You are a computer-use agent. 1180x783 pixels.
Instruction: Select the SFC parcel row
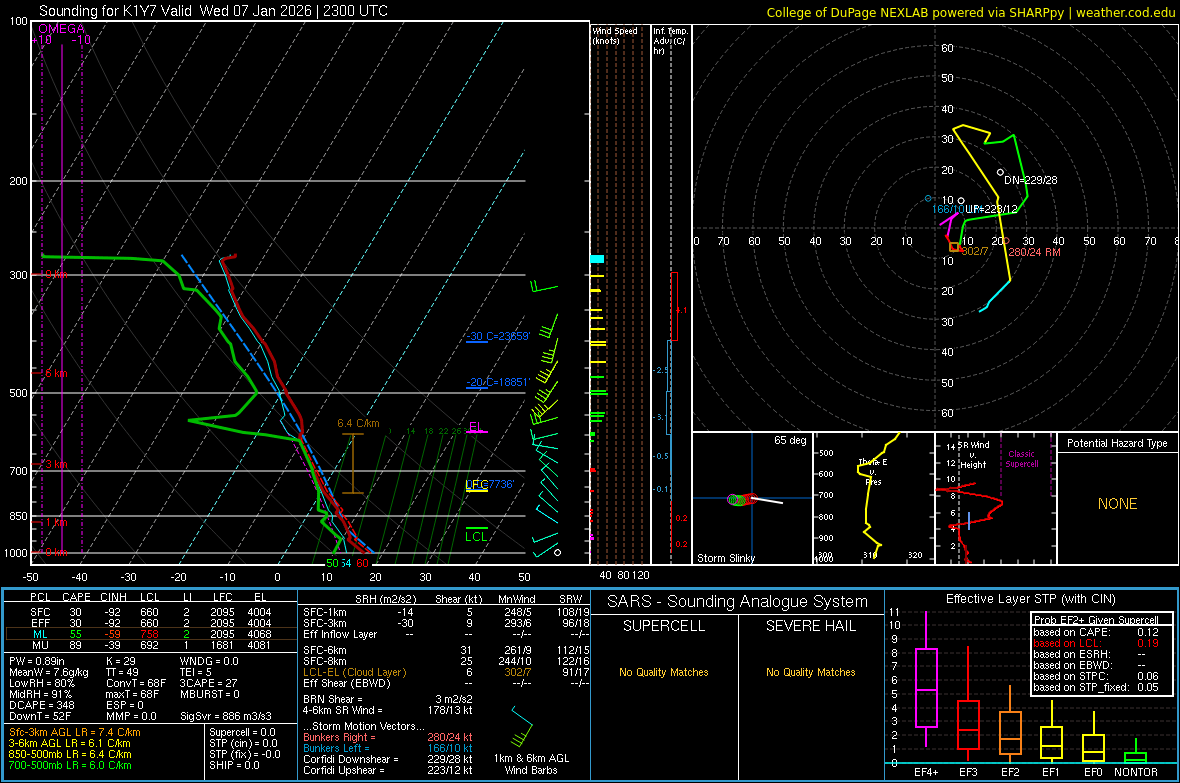coord(151,612)
